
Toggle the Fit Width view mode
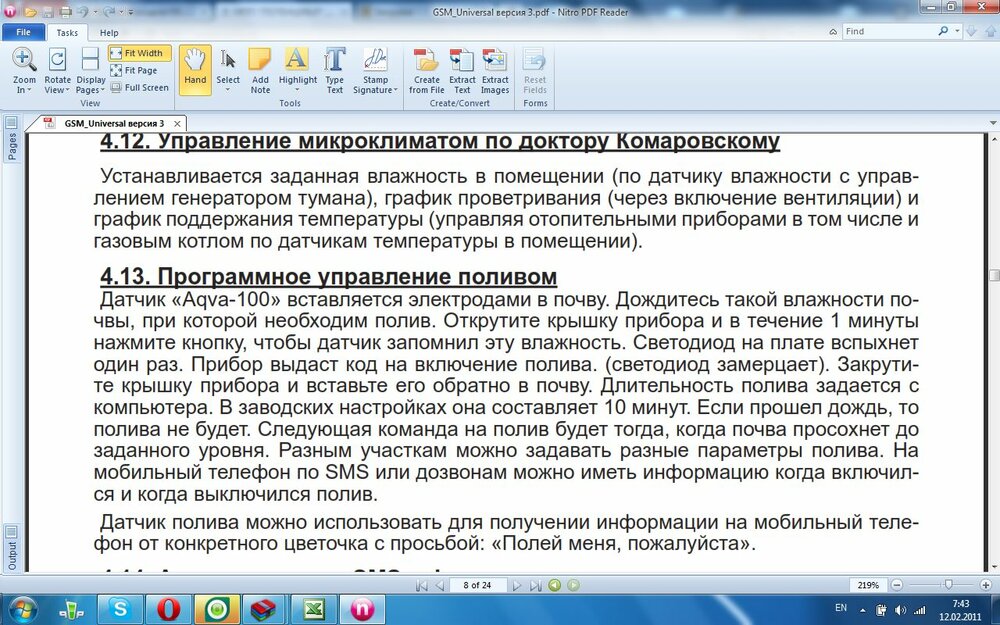[x=140, y=53]
